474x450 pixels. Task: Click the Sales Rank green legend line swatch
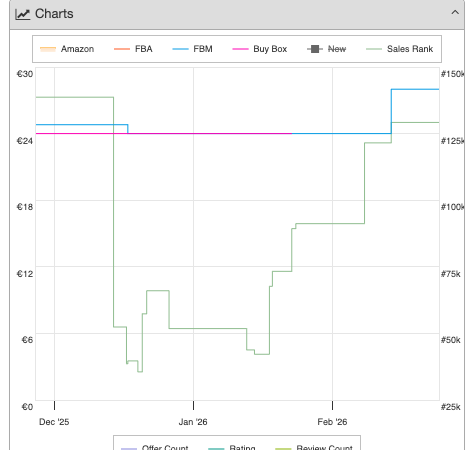(374, 49)
